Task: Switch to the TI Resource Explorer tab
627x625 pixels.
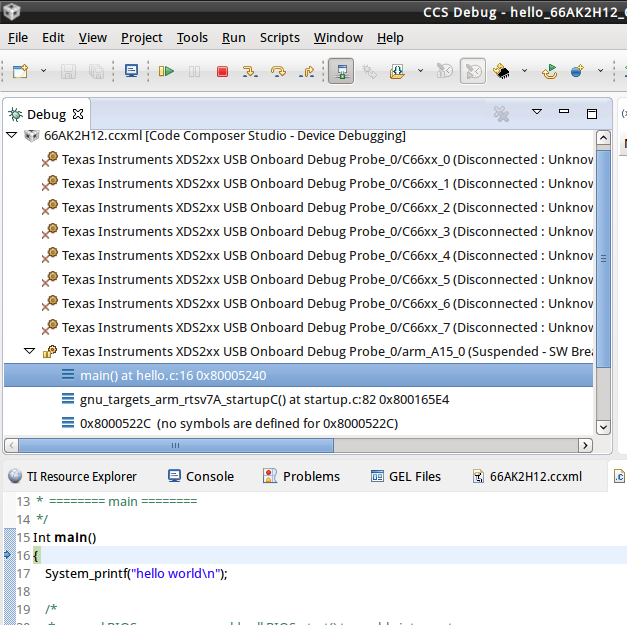Action: [72, 476]
